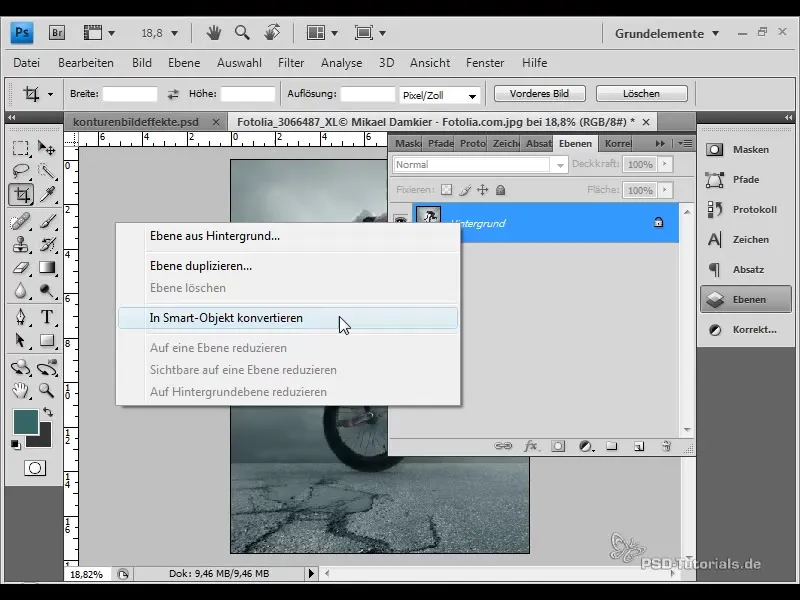Open the Protokoll panel button
The width and height of the screenshot is (800, 600).
click(x=745, y=209)
